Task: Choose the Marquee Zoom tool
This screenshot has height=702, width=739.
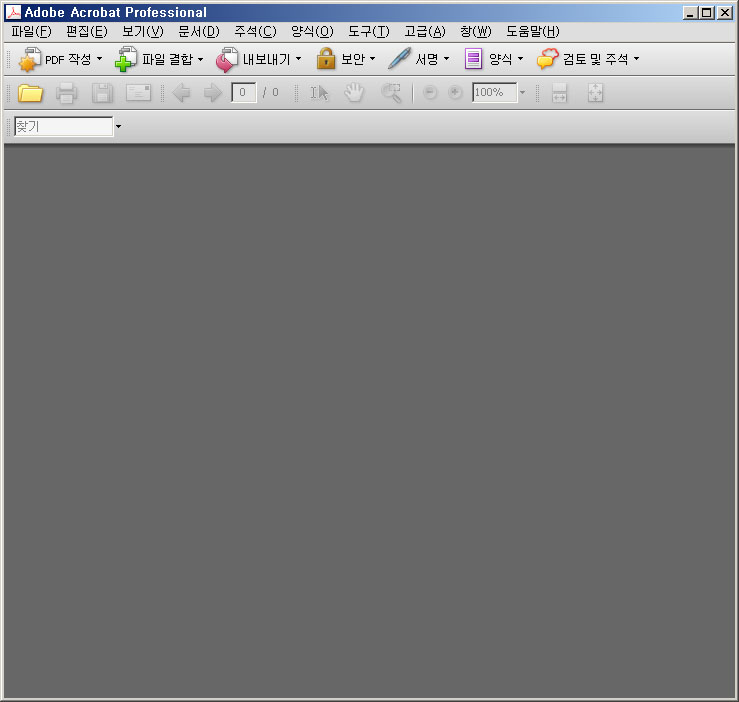Action: pos(391,93)
